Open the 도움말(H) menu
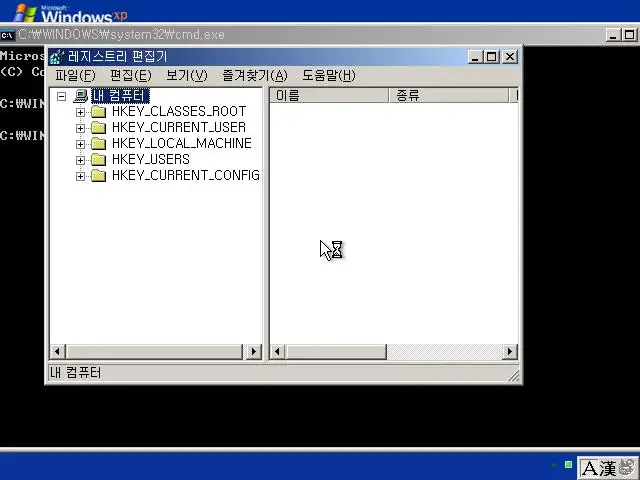This screenshot has height=480, width=640. click(x=329, y=76)
